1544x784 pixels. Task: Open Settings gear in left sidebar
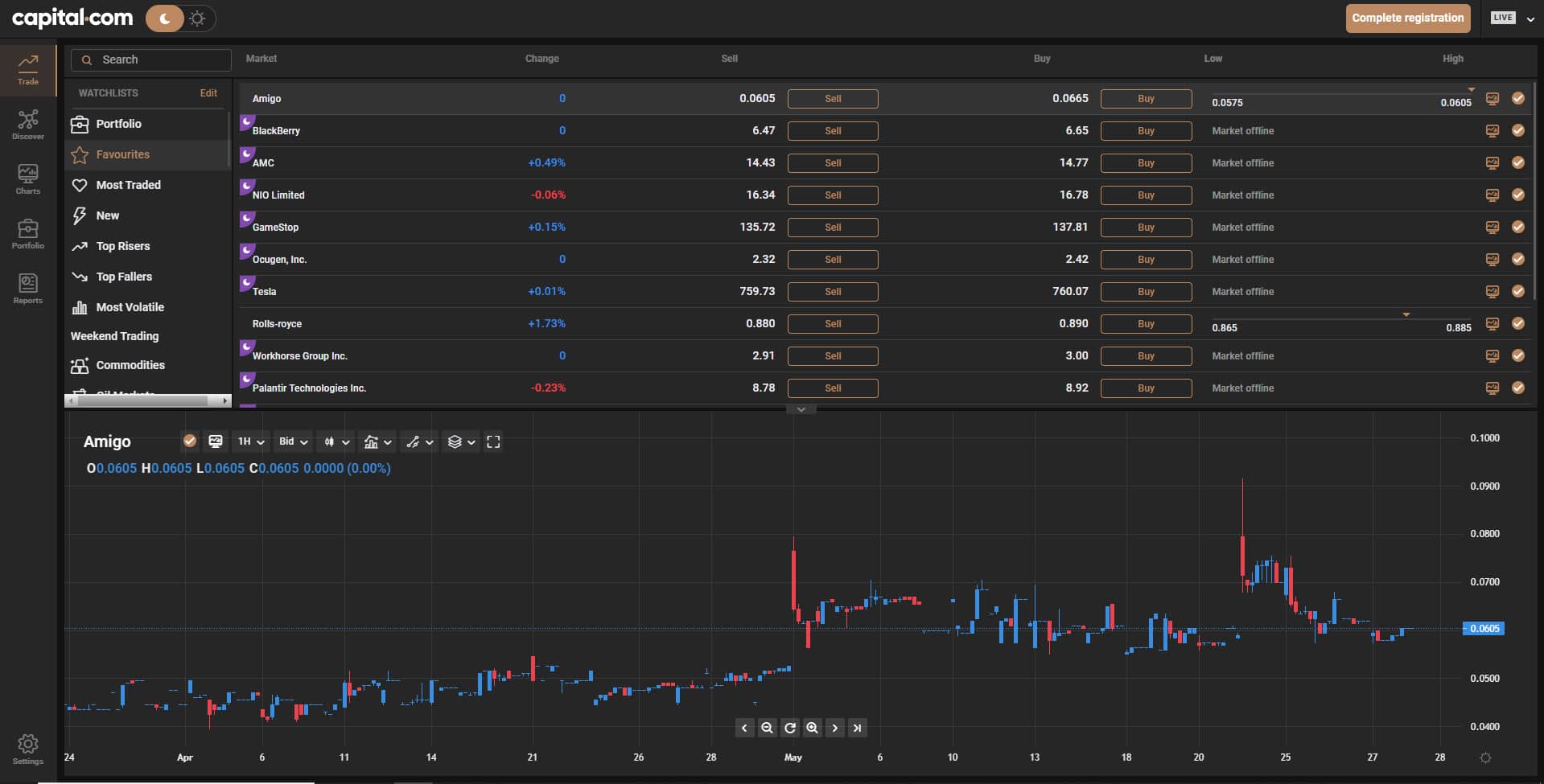pos(28,748)
